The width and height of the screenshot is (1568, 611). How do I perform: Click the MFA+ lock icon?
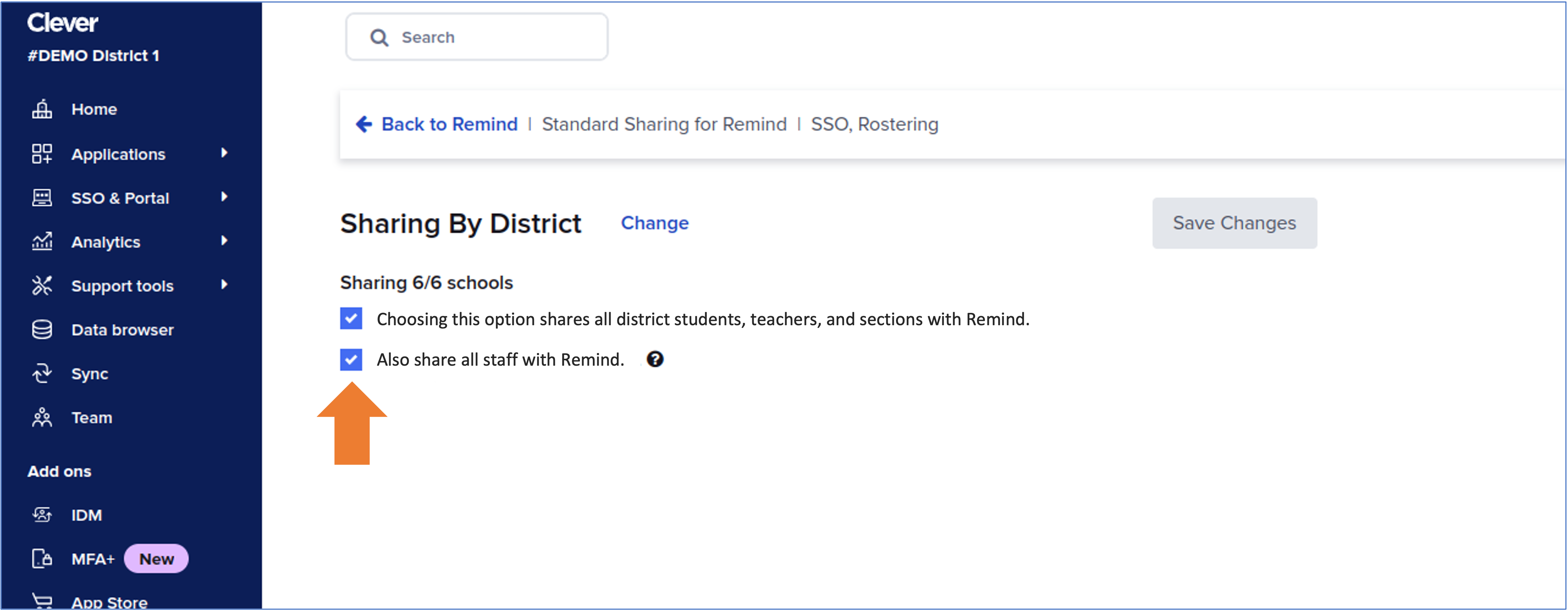point(42,559)
